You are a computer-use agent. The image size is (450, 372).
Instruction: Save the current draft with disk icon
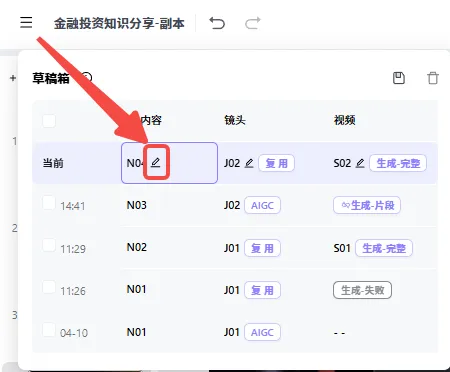399,78
